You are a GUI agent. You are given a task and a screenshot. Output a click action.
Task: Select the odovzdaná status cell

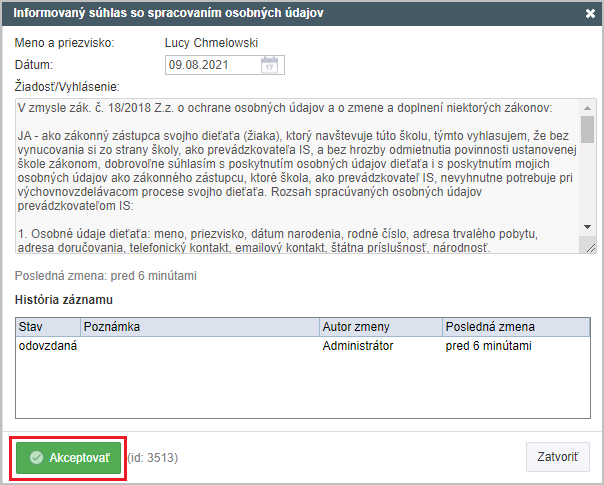point(48,346)
